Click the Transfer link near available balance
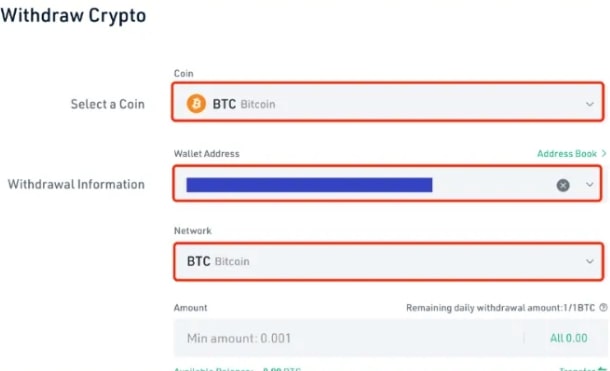 [583, 369]
